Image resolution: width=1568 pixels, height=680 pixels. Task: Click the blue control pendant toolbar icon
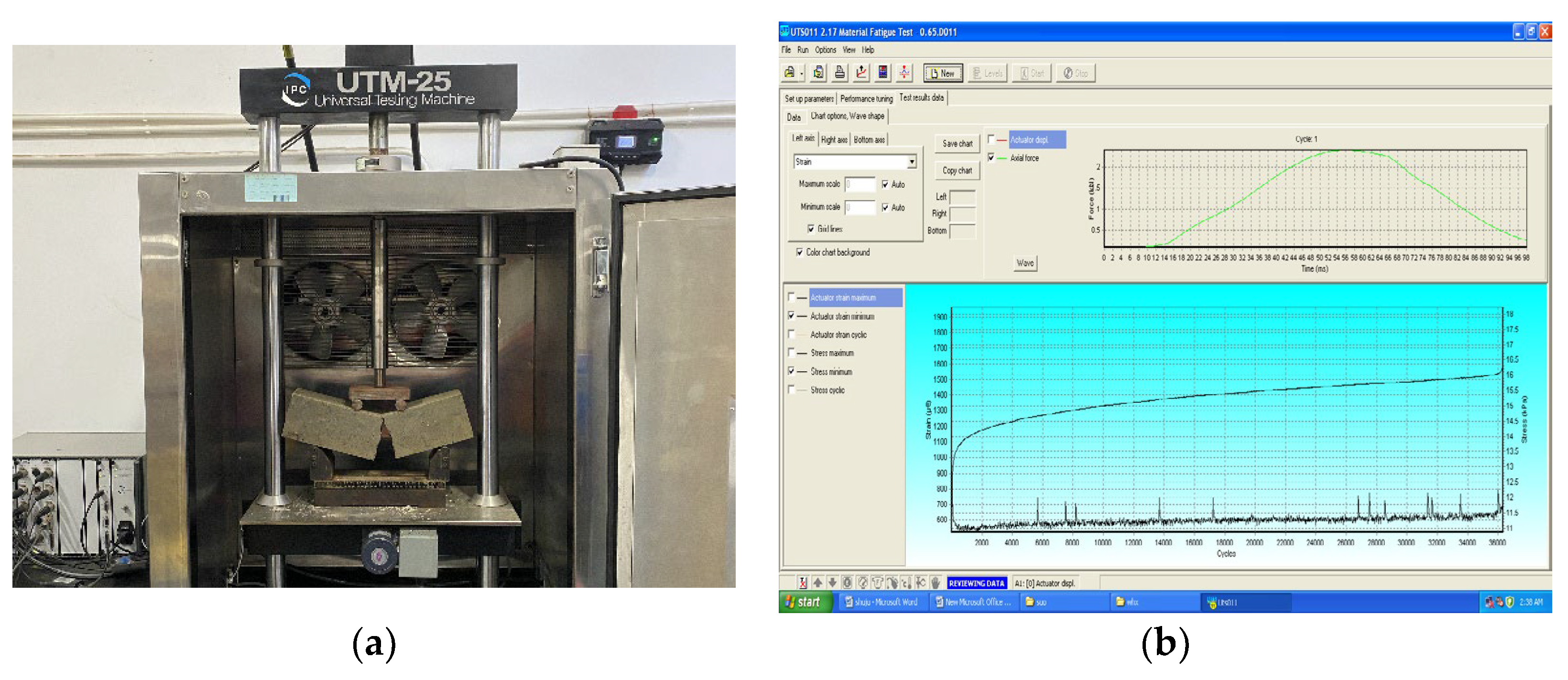(x=882, y=73)
